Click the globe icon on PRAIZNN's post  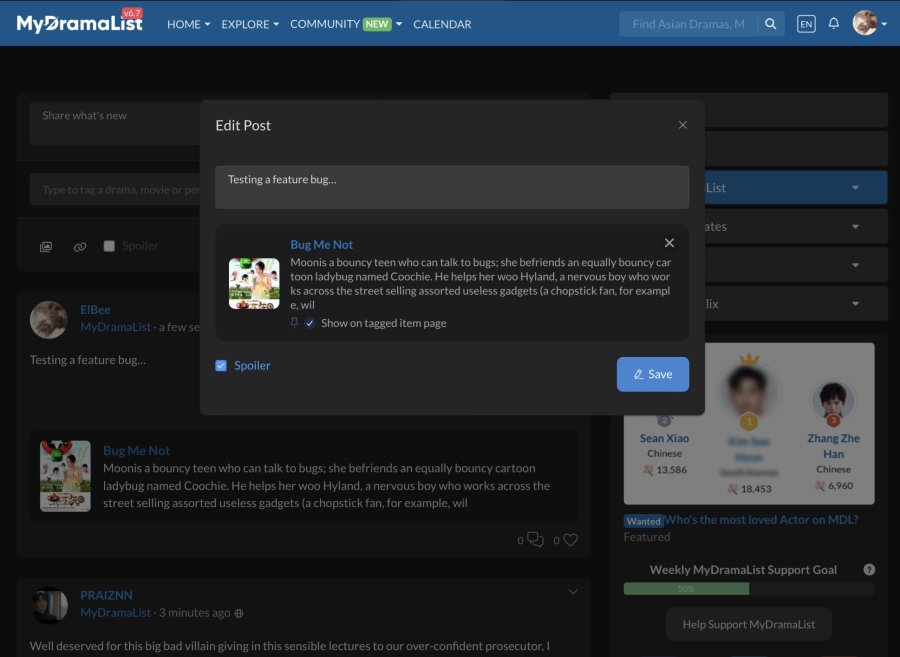click(239, 613)
